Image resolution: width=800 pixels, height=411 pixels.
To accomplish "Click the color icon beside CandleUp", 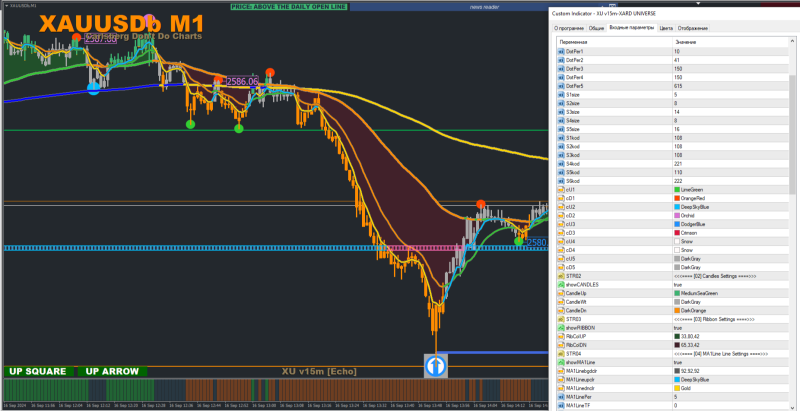I will click(x=562, y=293).
